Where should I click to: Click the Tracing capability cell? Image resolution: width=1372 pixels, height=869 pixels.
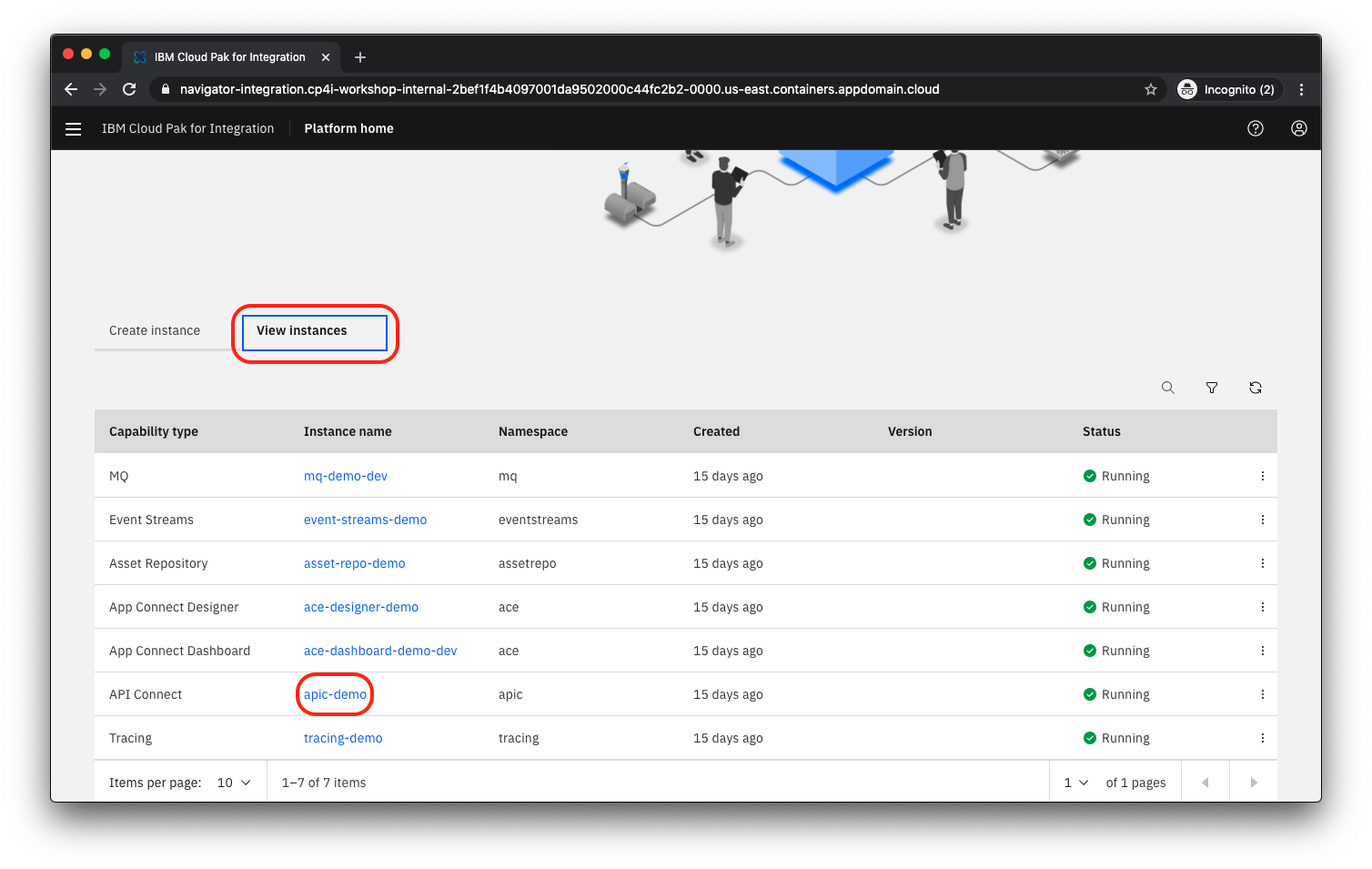pos(130,738)
